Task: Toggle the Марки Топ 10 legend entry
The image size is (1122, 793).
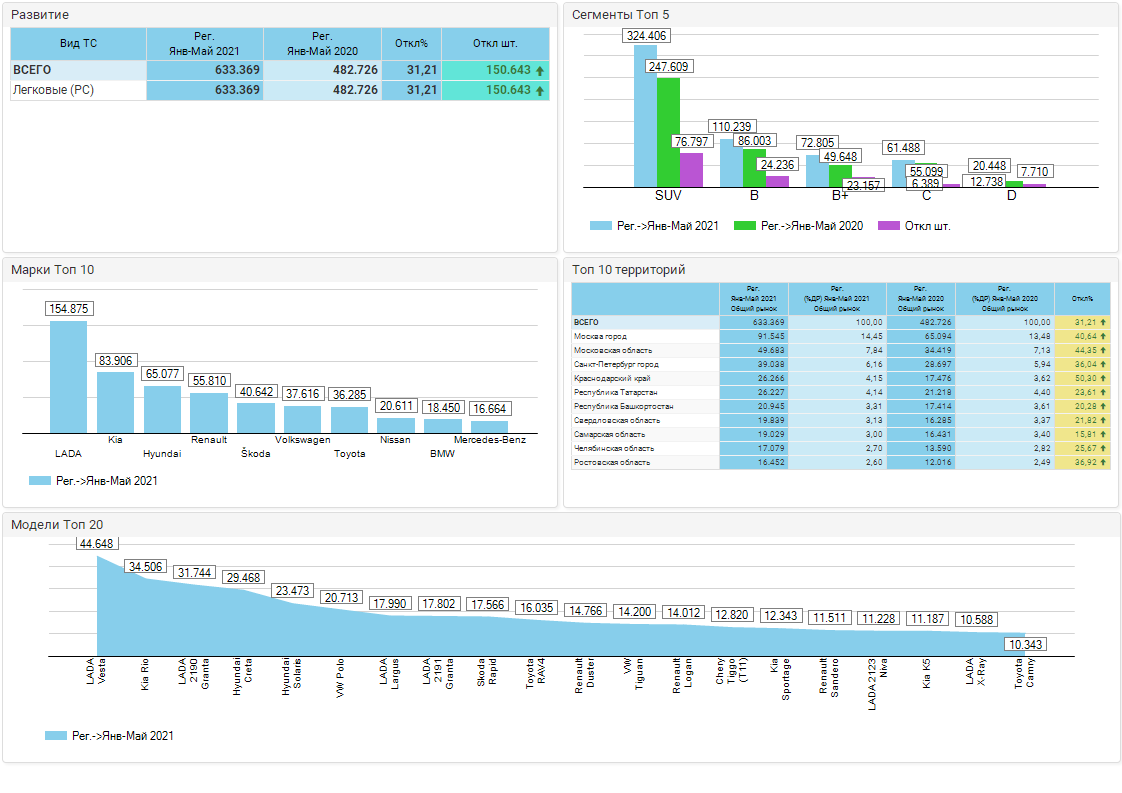Action: (39, 481)
